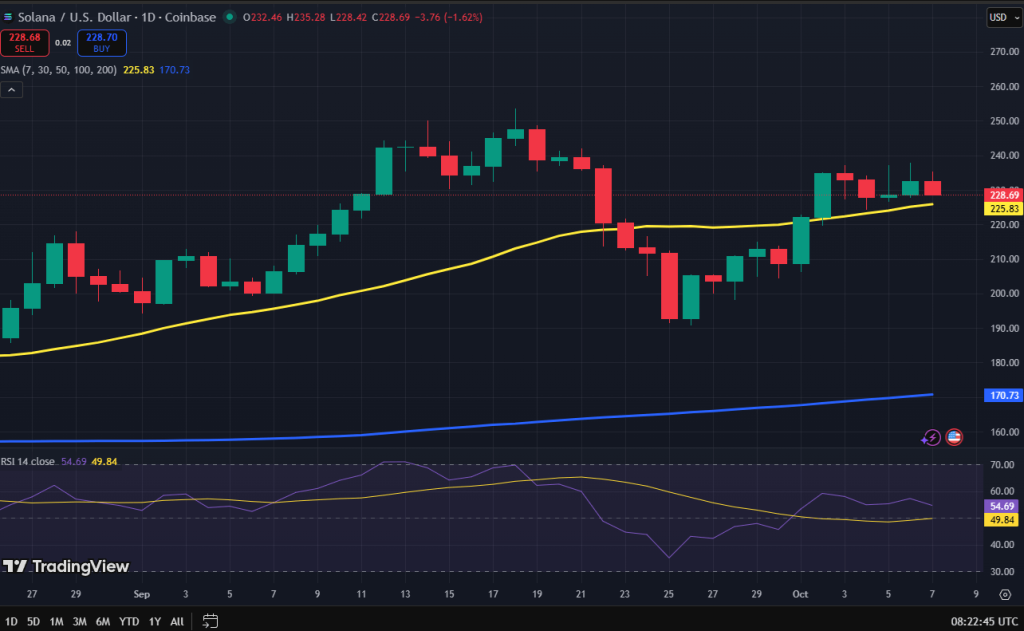Click the 08:22:45 UTC timezone clock
This screenshot has height=631, width=1024.
click(984, 621)
